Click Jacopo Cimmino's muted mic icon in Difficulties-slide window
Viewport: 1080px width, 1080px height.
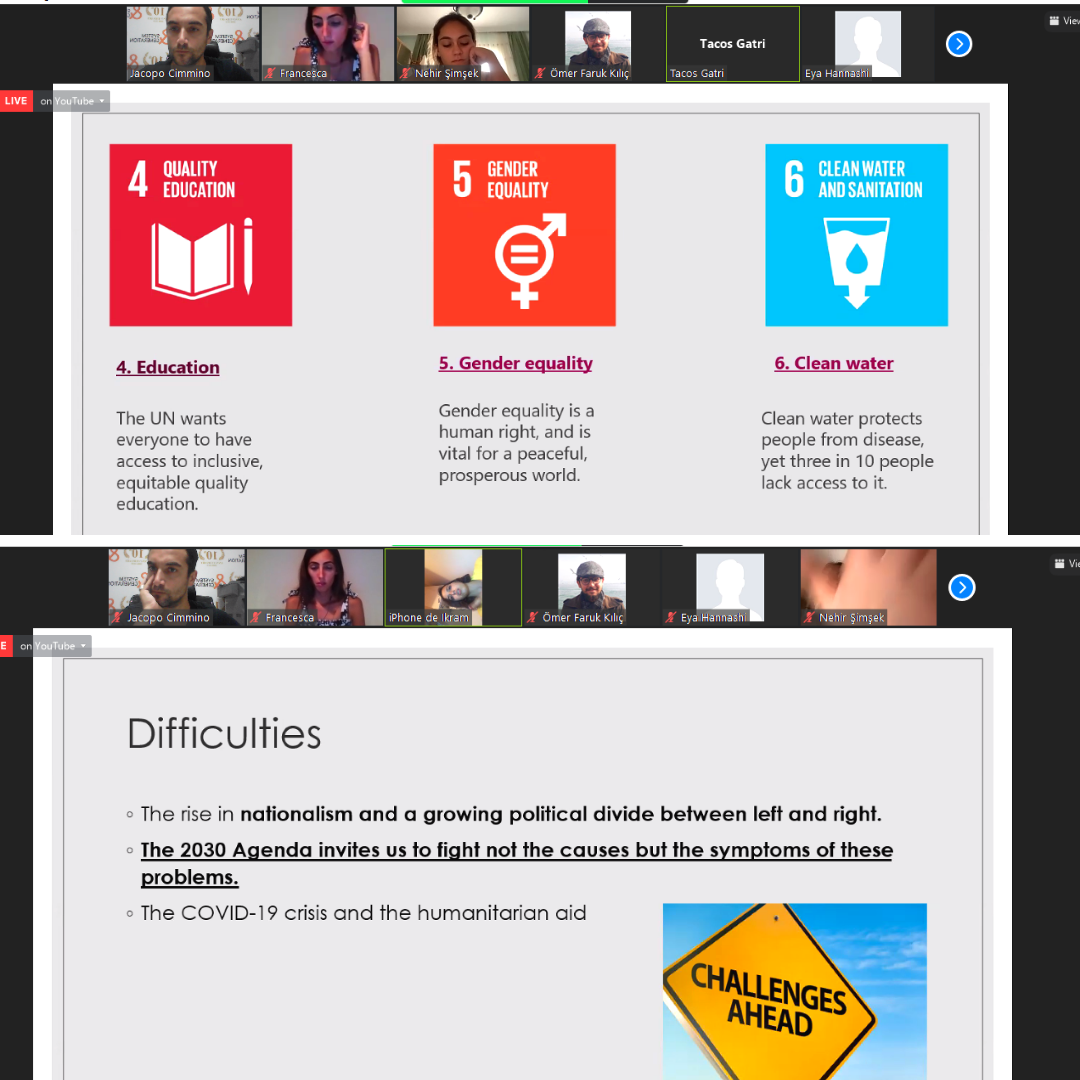coord(118,618)
